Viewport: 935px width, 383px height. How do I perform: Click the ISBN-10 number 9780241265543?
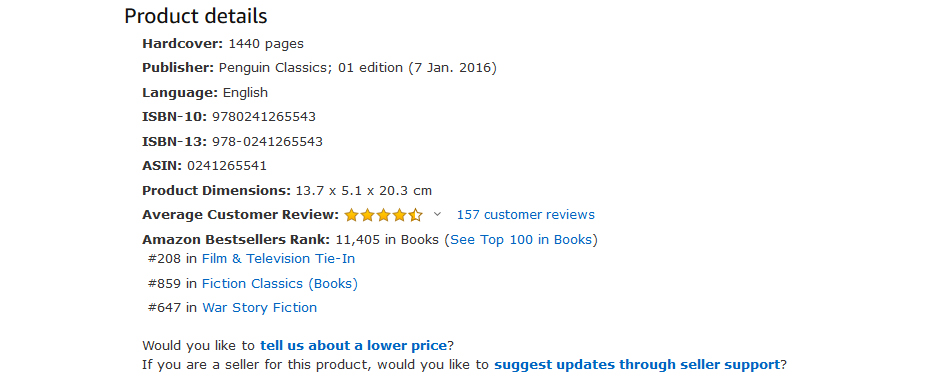[x=264, y=117]
